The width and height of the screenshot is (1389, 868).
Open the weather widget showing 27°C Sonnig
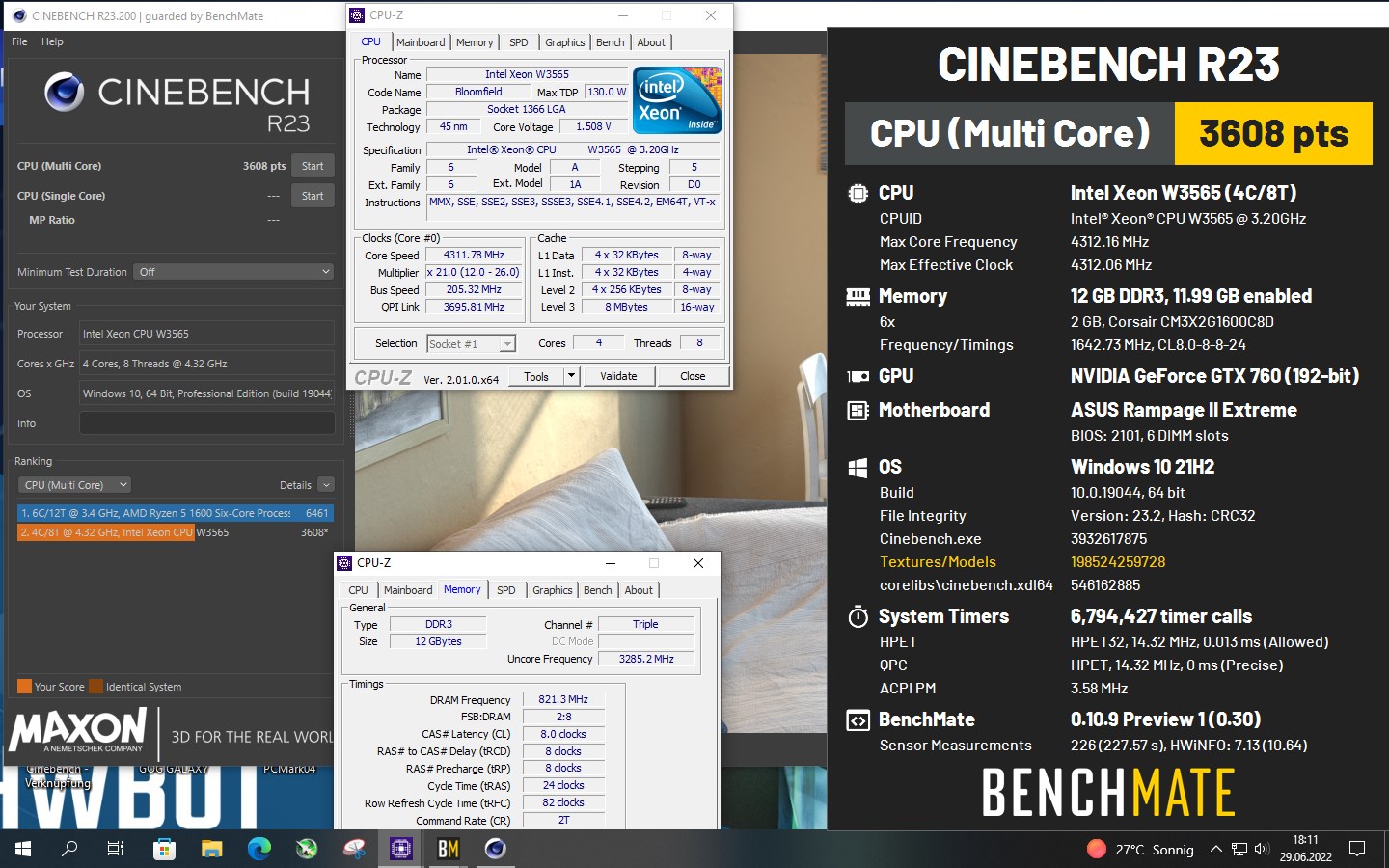click(1140, 850)
